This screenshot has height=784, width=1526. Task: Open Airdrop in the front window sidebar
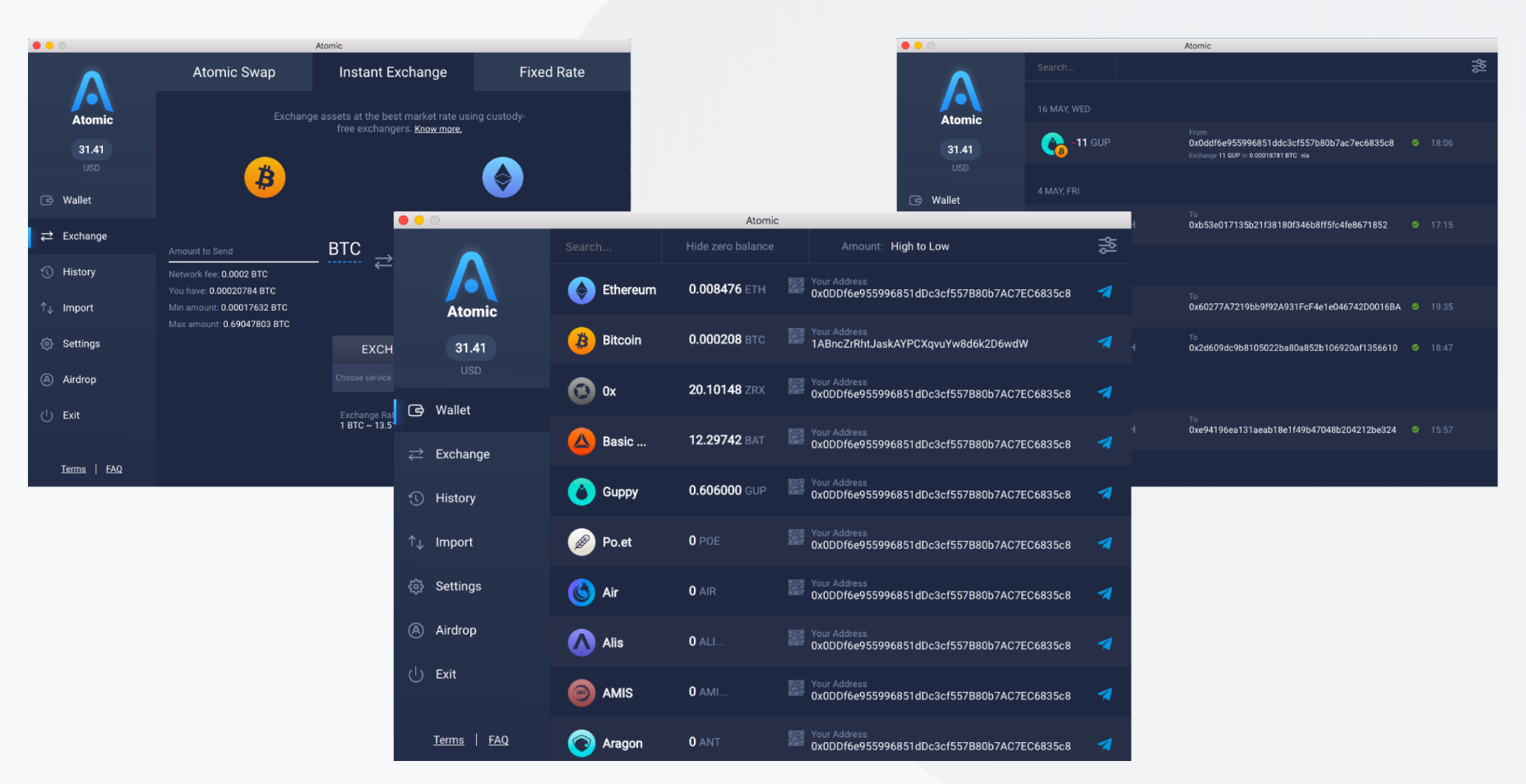click(x=472, y=630)
